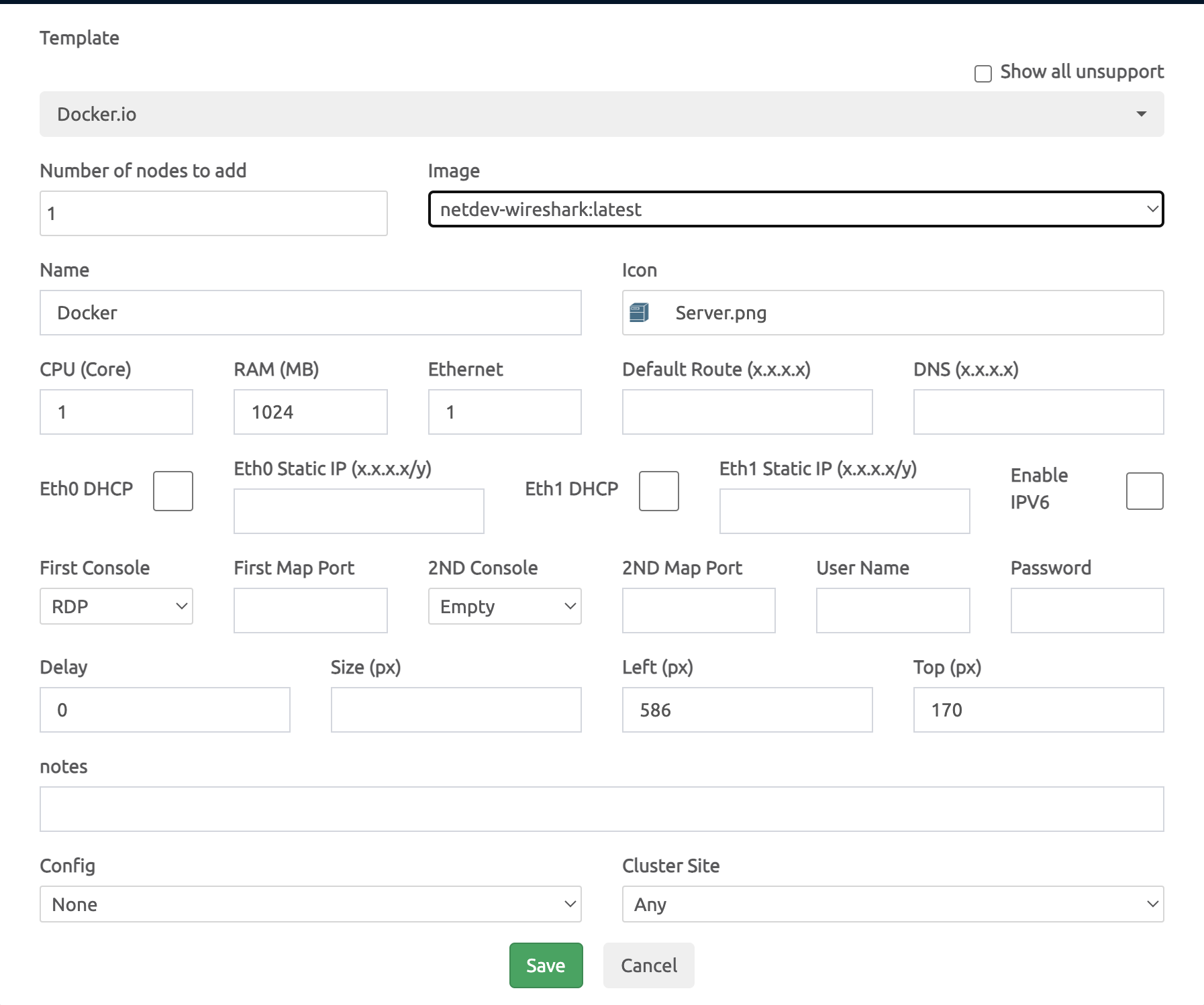Click the green Save button
The width and height of the screenshot is (1204, 1005).
pyautogui.click(x=546, y=965)
